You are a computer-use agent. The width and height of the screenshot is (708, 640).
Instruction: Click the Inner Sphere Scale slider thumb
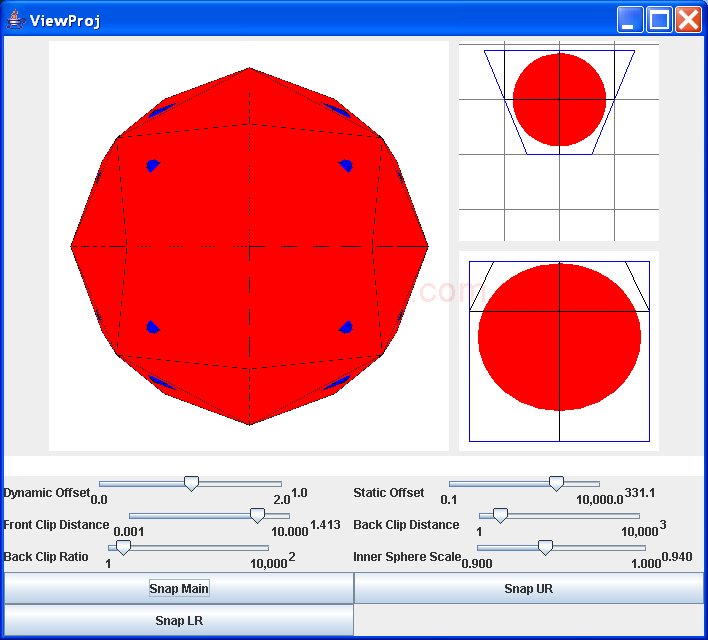[x=545, y=547]
